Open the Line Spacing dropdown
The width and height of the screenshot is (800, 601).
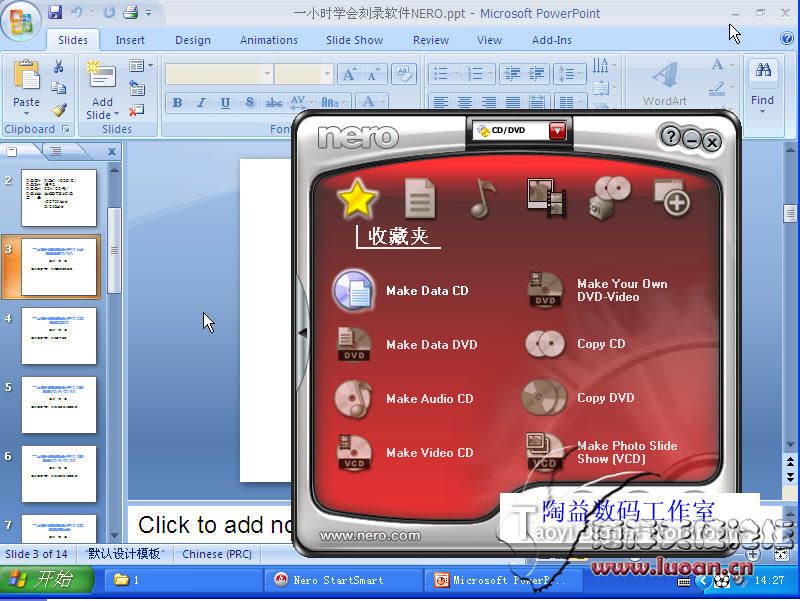pyautogui.click(x=569, y=74)
